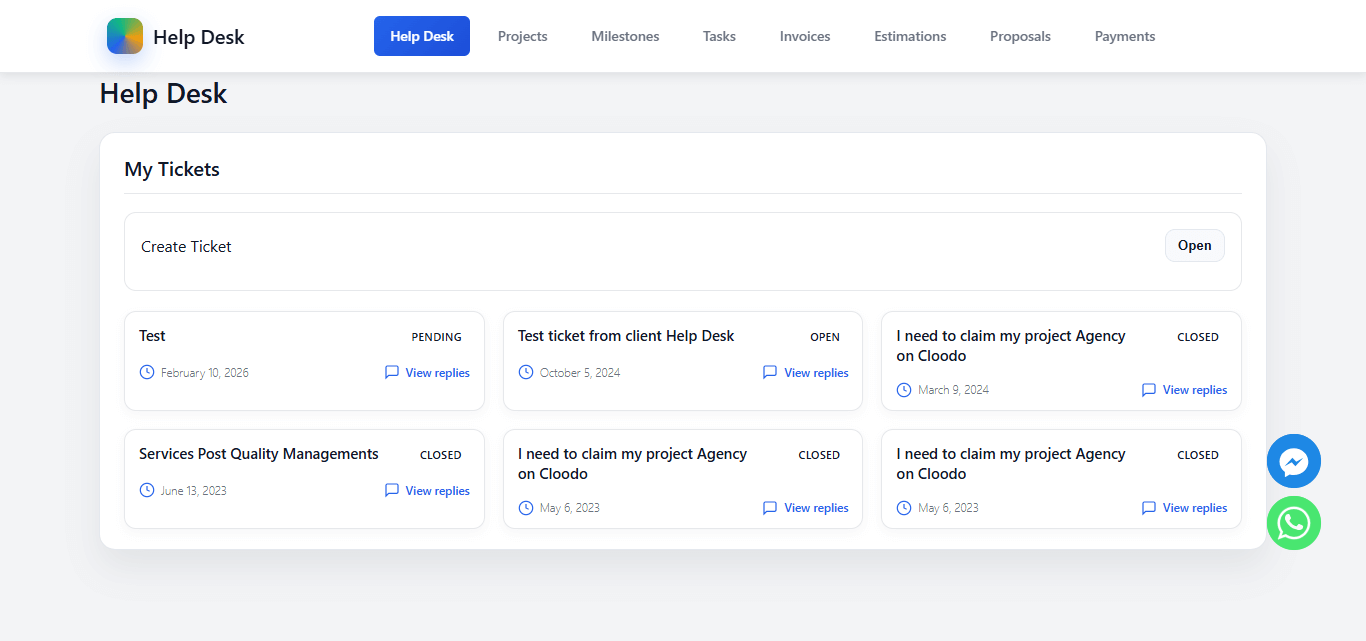Switch to the Projects tab
This screenshot has height=641, width=1366.
pos(522,36)
